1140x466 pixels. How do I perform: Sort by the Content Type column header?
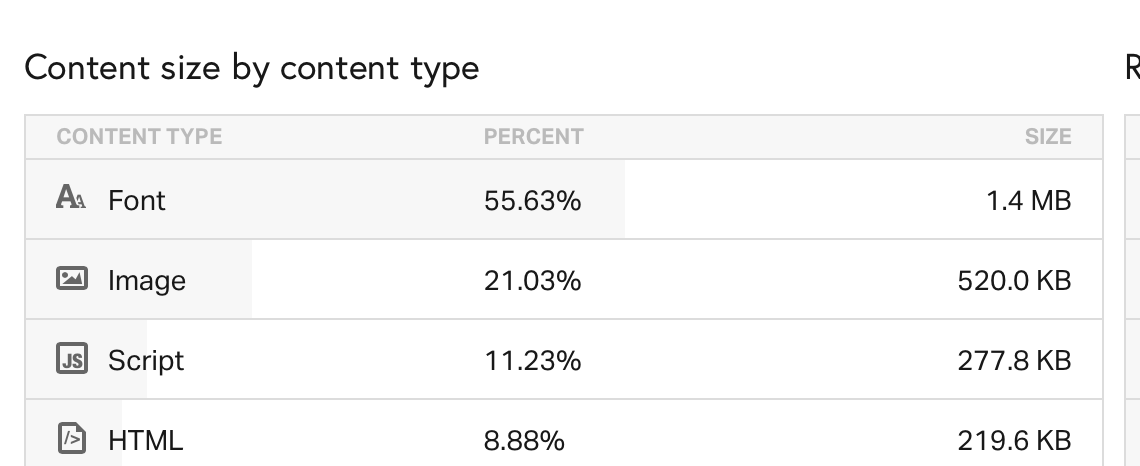click(139, 137)
